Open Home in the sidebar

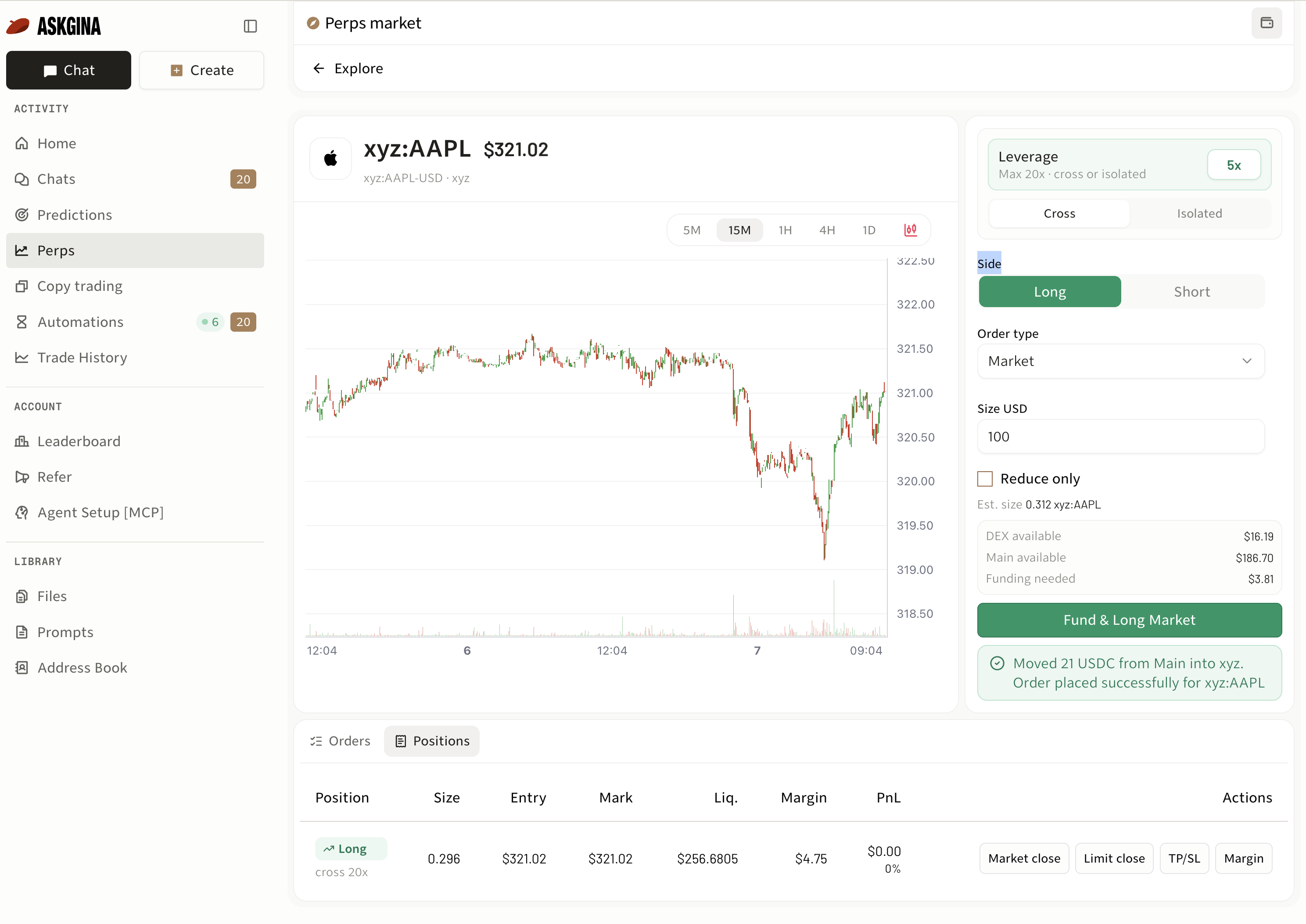tap(135, 143)
